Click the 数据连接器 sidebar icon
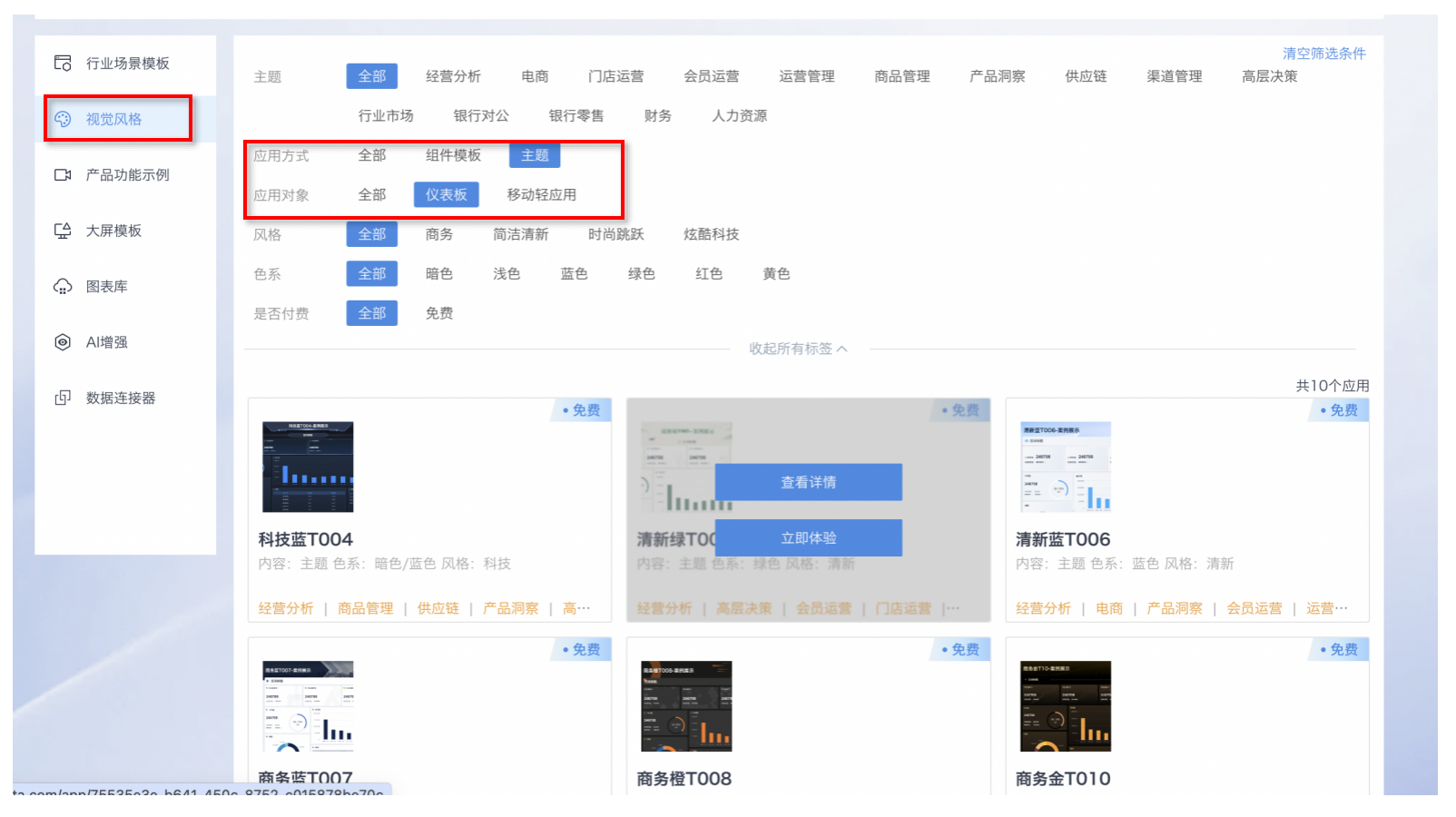 (x=63, y=399)
